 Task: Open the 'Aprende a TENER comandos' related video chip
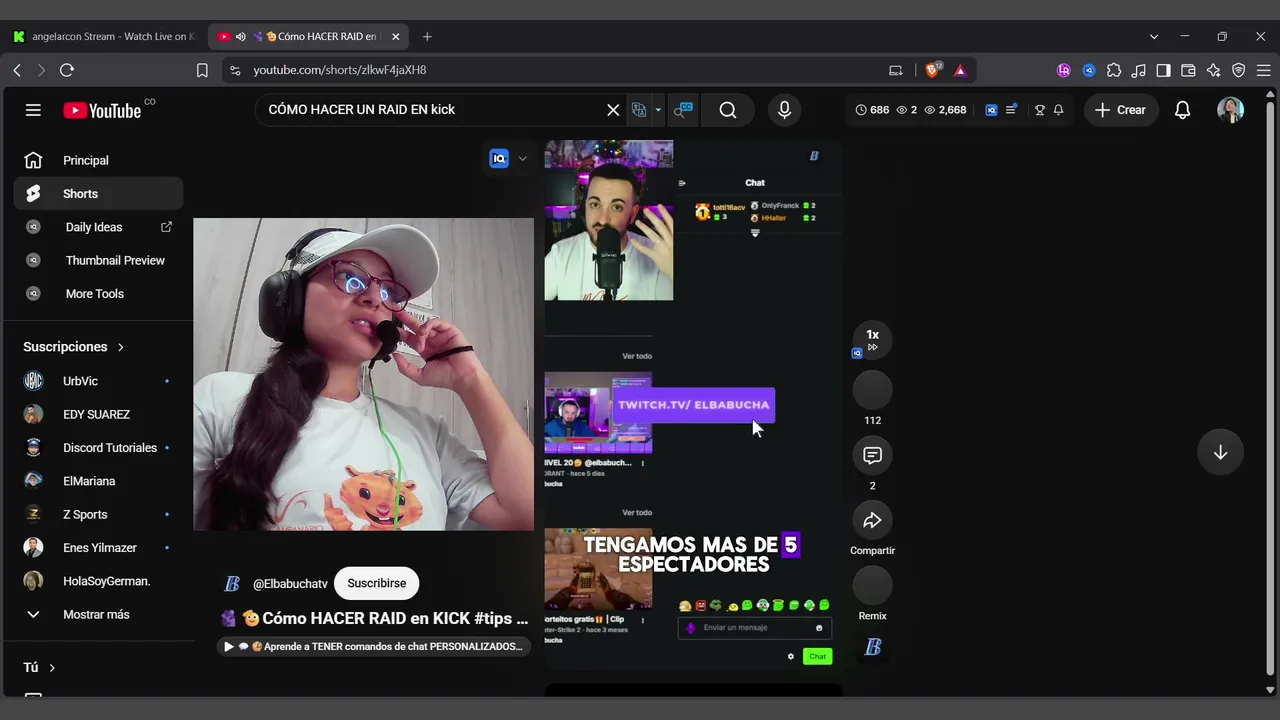[373, 647]
